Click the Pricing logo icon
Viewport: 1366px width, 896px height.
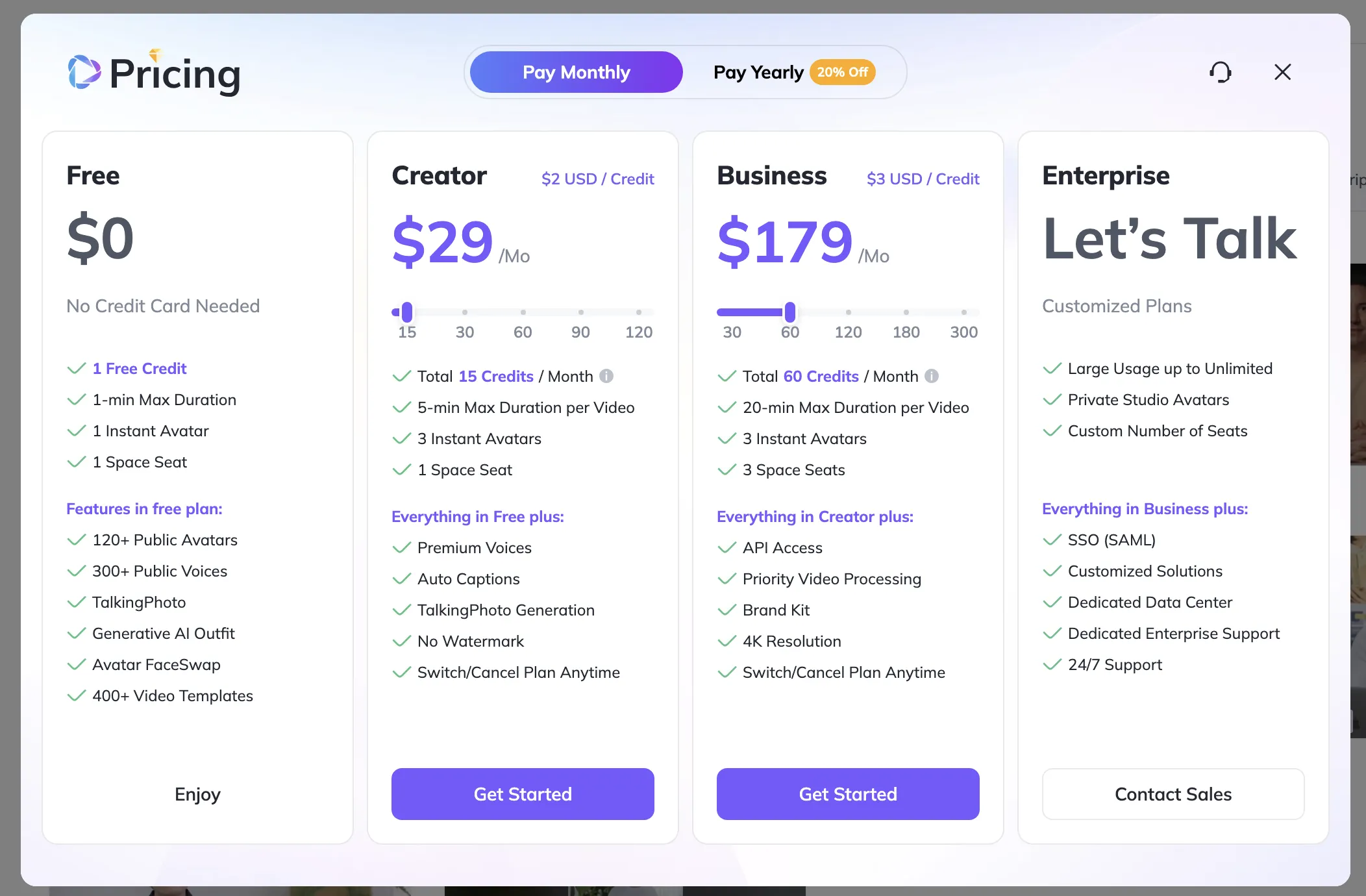pos(84,72)
